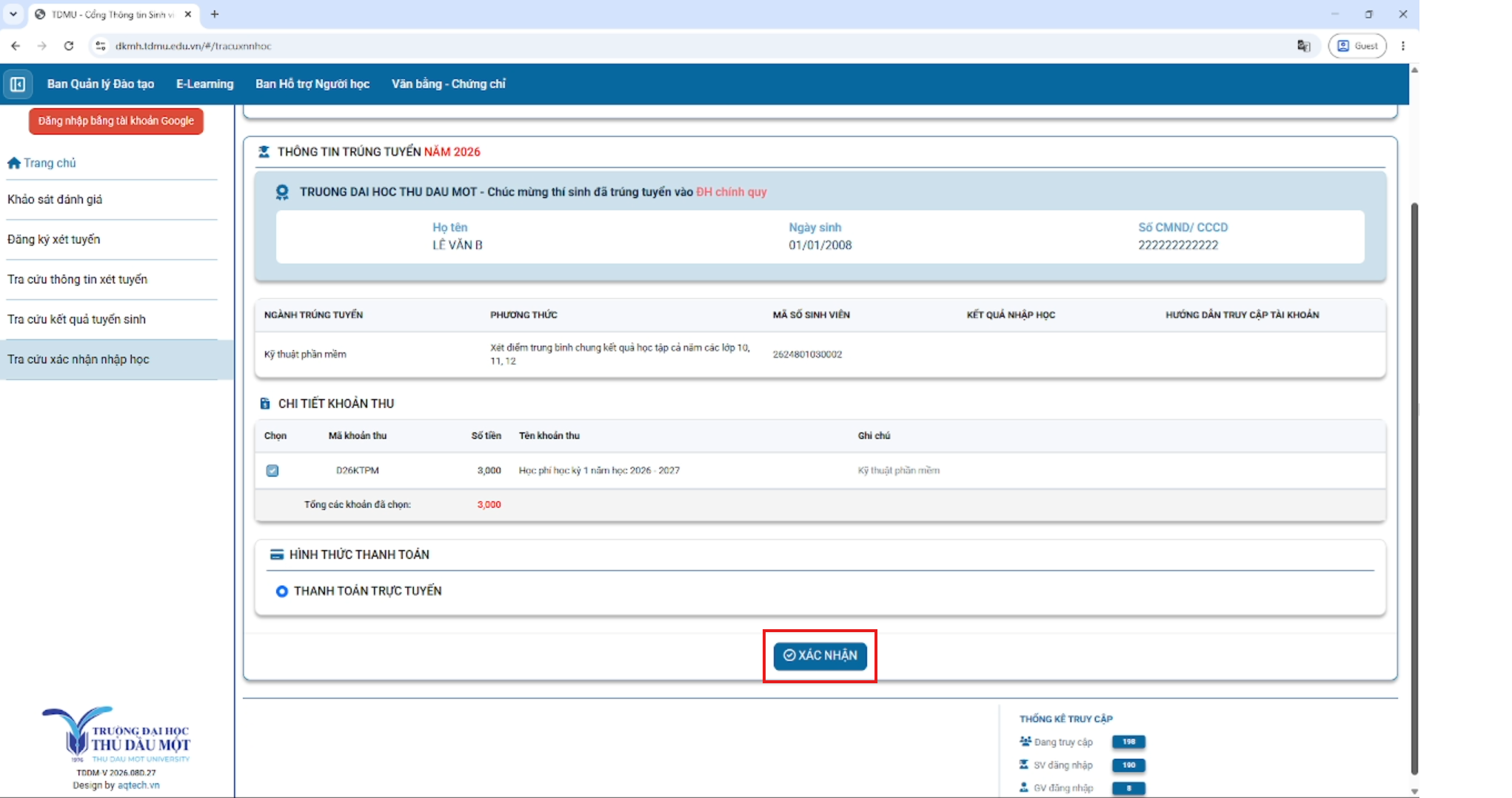The height and width of the screenshot is (798, 1512).
Task: Open Ban Quản lý Đào tạo menu
Action: click(x=101, y=84)
